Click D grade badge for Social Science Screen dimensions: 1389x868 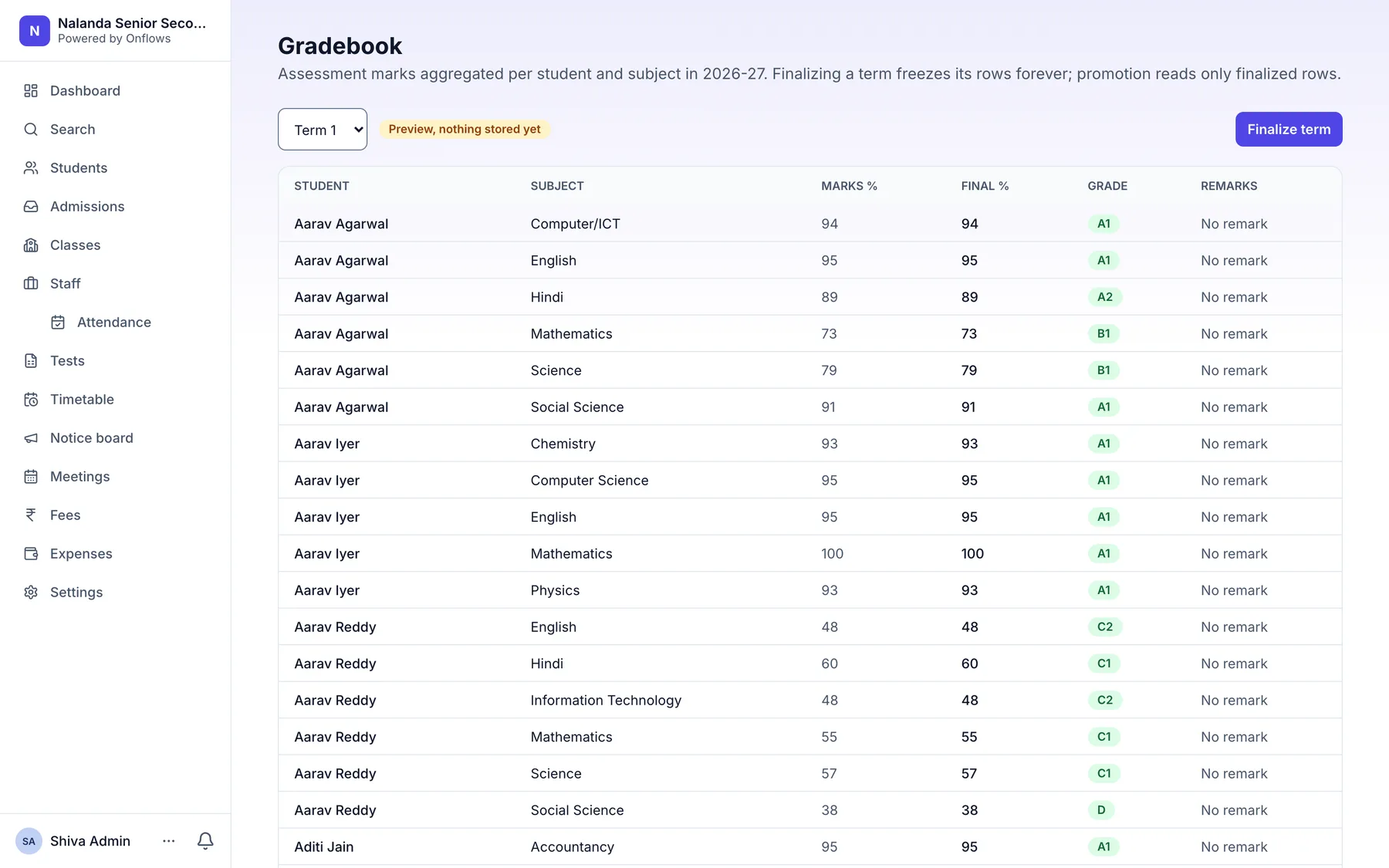[1101, 810]
